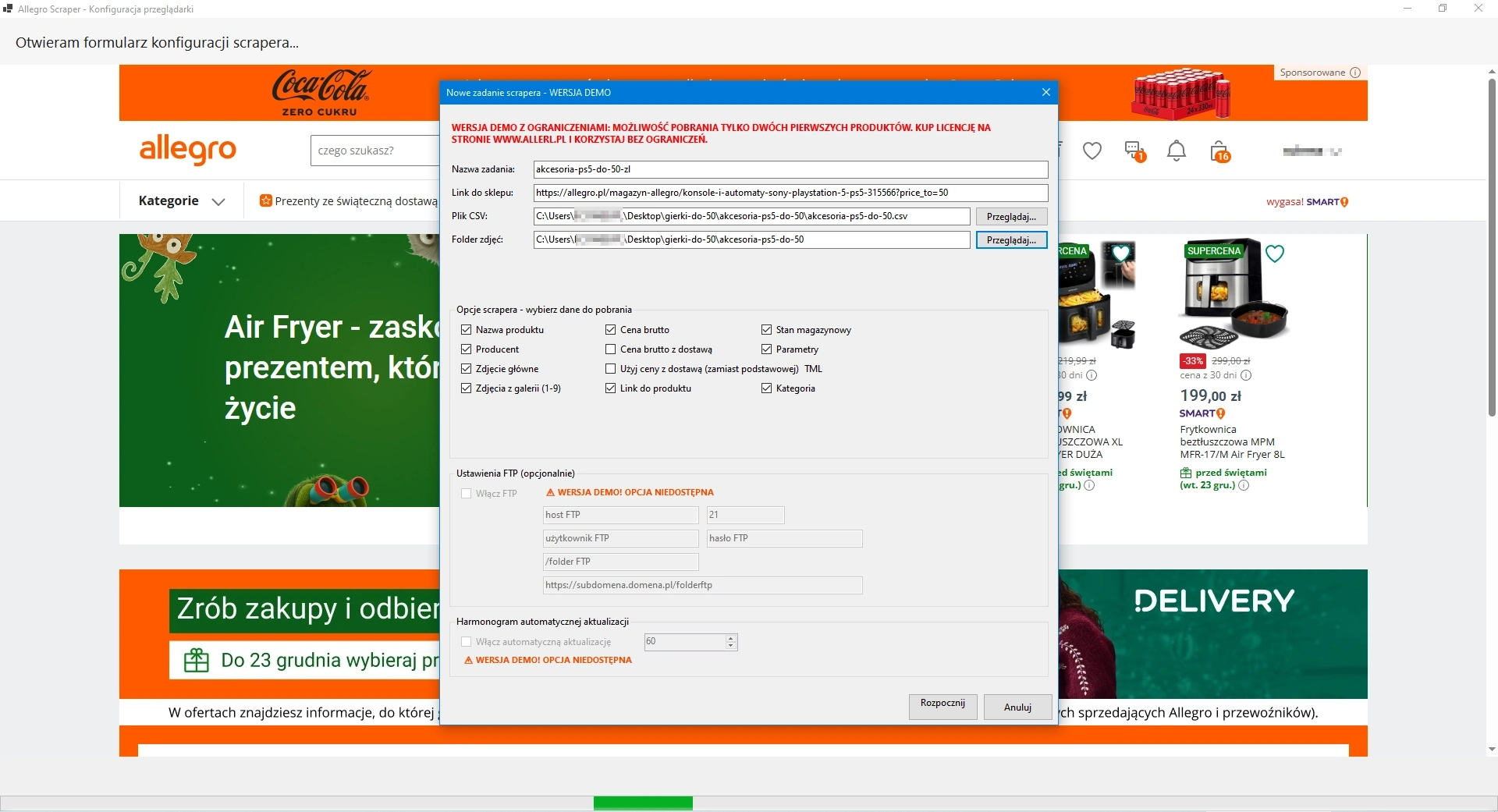Click Przeglądaj next to Plik CSV

(x=1010, y=217)
